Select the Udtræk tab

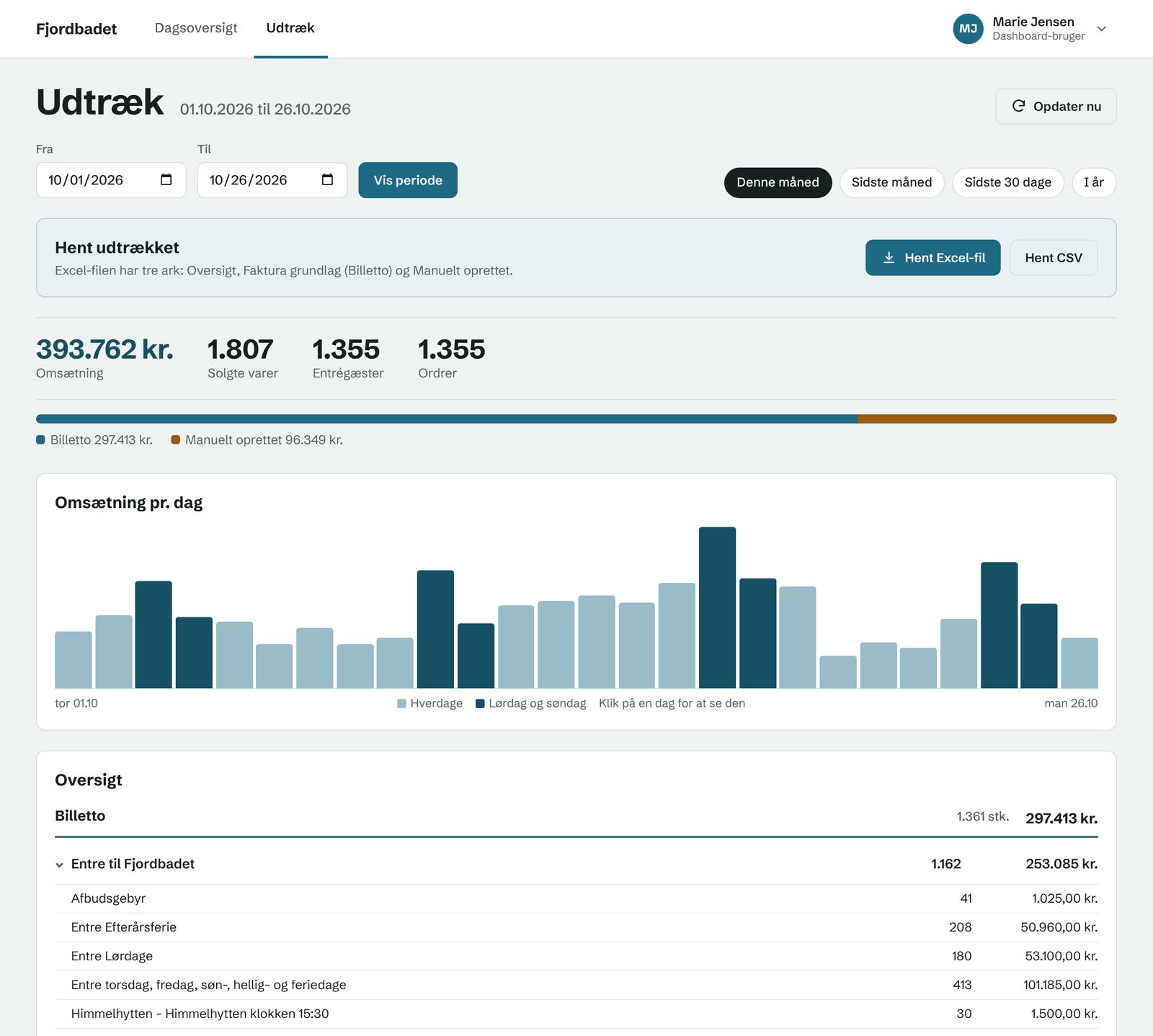(x=290, y=28)
